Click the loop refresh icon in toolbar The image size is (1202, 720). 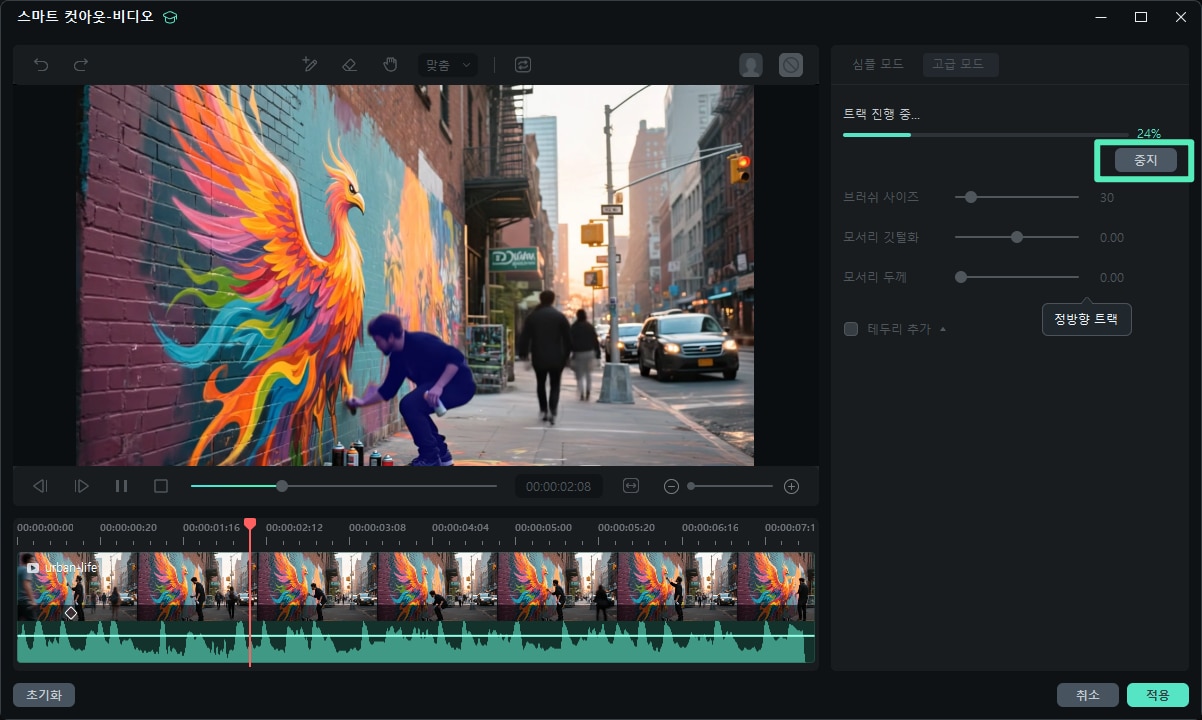(x=523, y=65)
